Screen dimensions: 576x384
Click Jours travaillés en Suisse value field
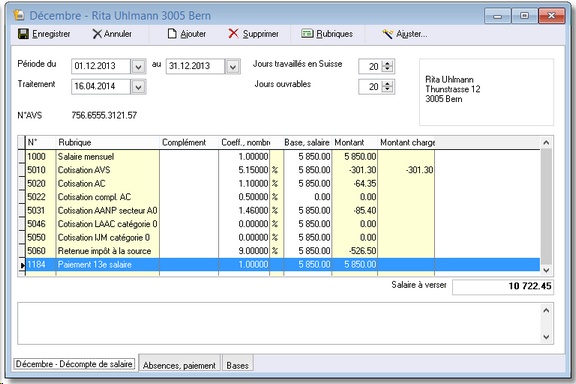pyautogui.click(x=370, y=67)
